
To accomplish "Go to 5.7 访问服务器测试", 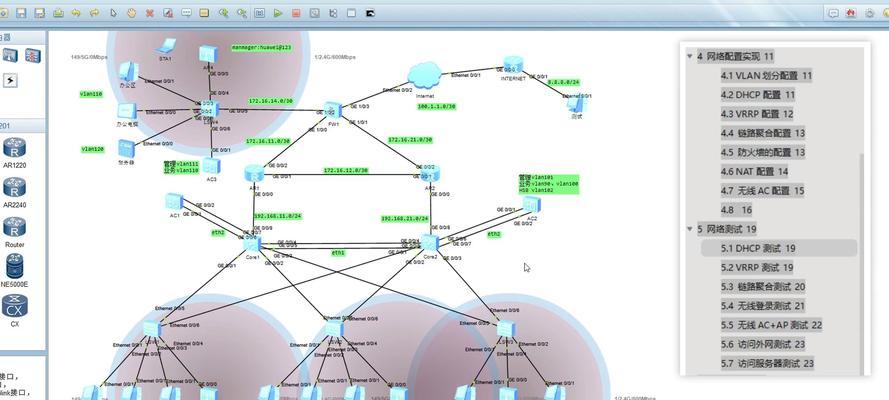I will click(x=768, y=364).
